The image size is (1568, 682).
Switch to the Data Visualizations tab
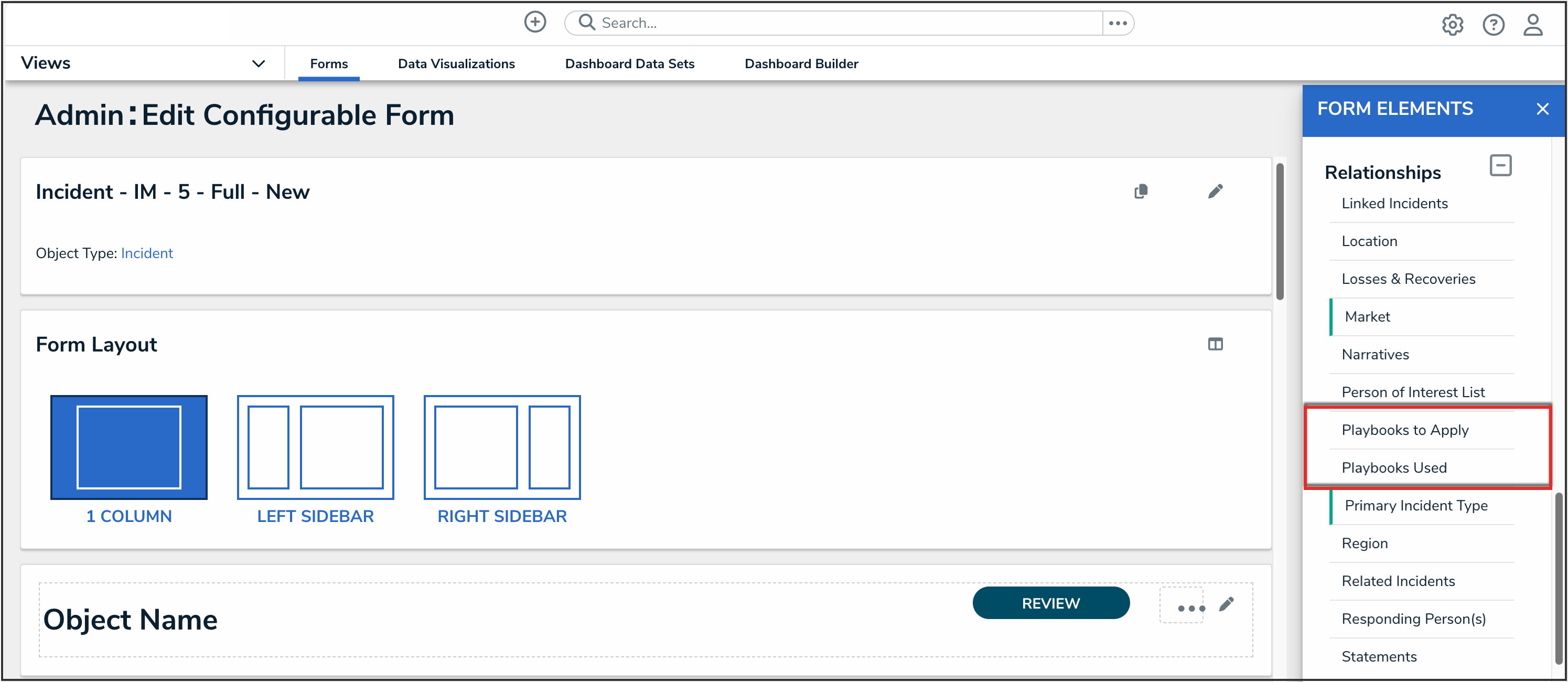point(456,64)
